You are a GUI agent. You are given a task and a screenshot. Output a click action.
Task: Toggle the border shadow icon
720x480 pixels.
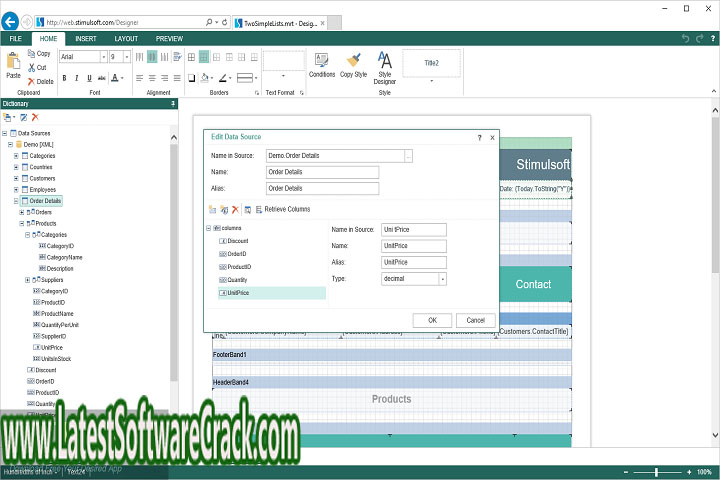(191, 78)
